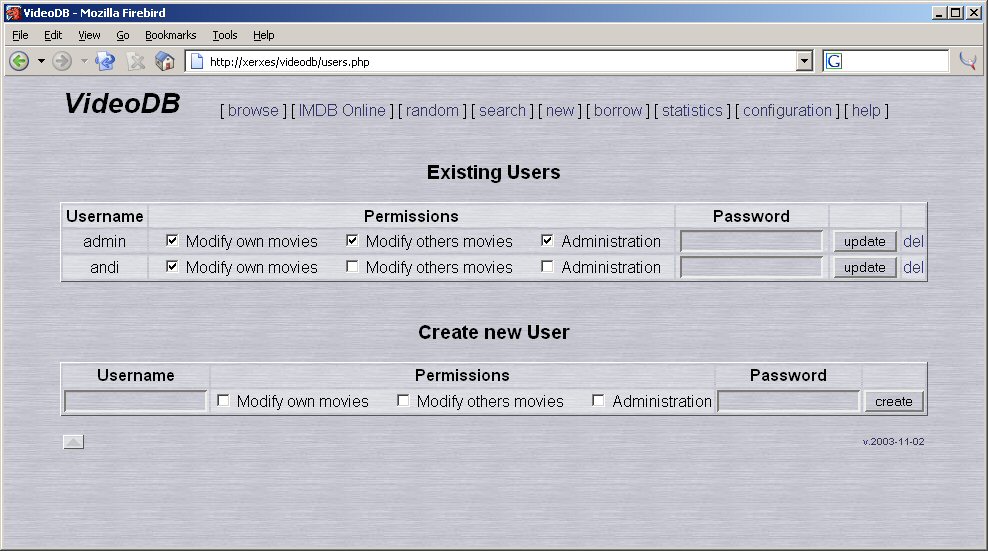Enable andi's Modify others movies
The width and height of the screenshot is (988, 551).
click(x=352, y=266)
